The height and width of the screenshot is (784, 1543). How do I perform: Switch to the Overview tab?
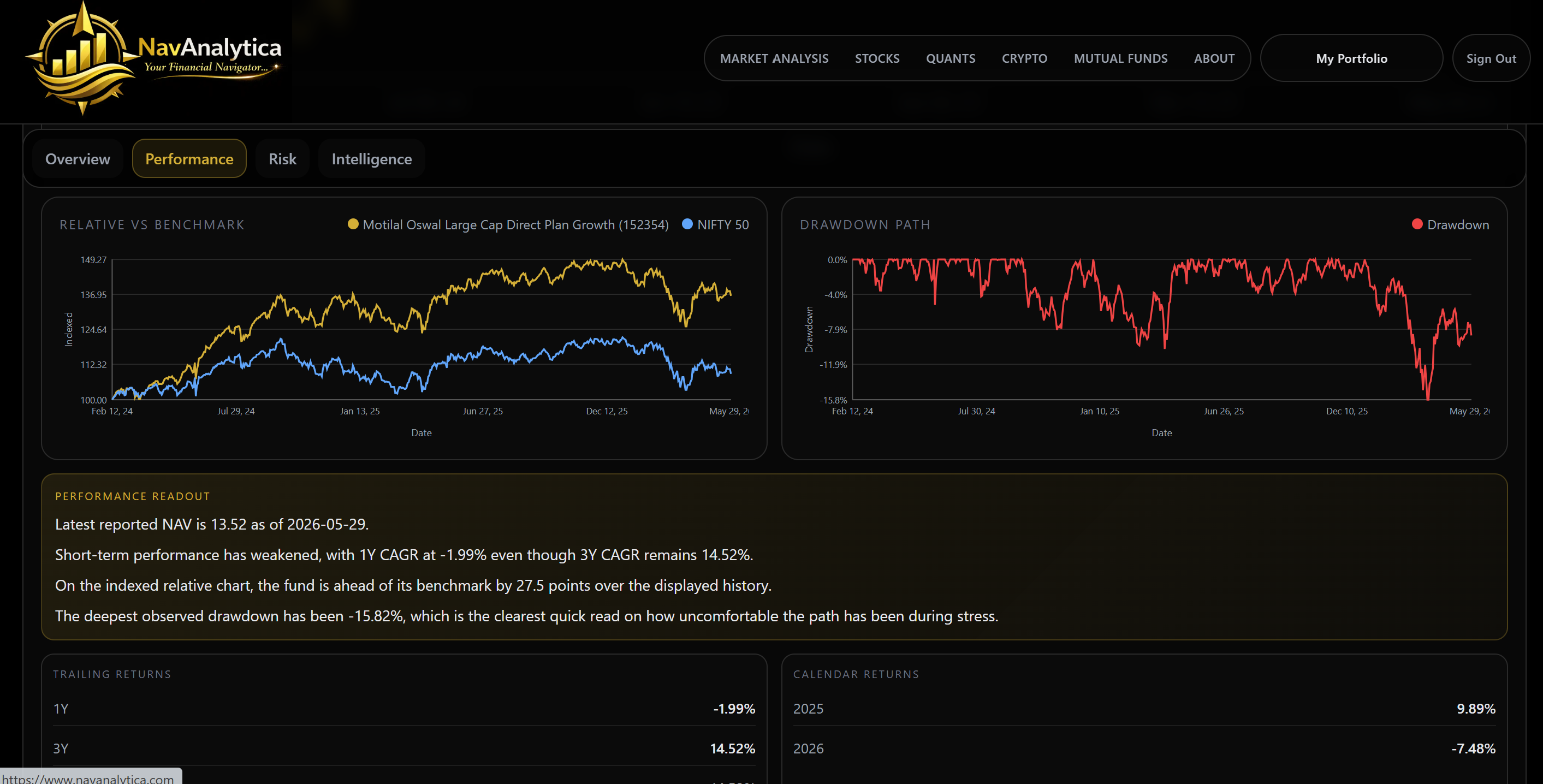(x=78, y=159)
